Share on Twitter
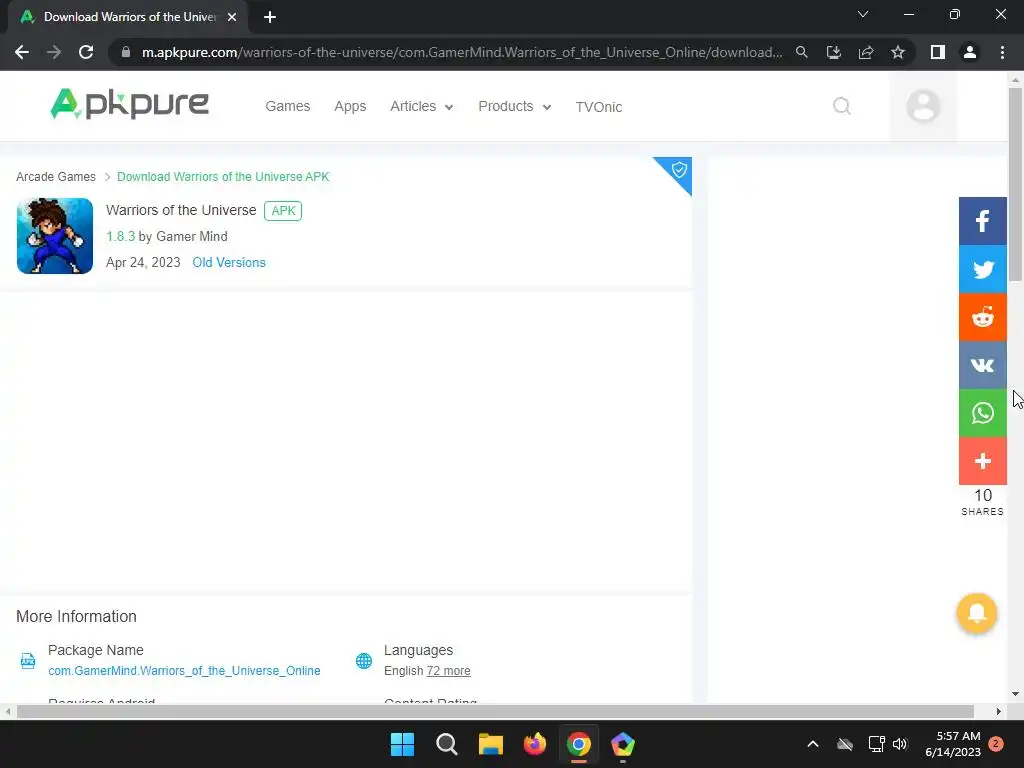 point(982,269)
